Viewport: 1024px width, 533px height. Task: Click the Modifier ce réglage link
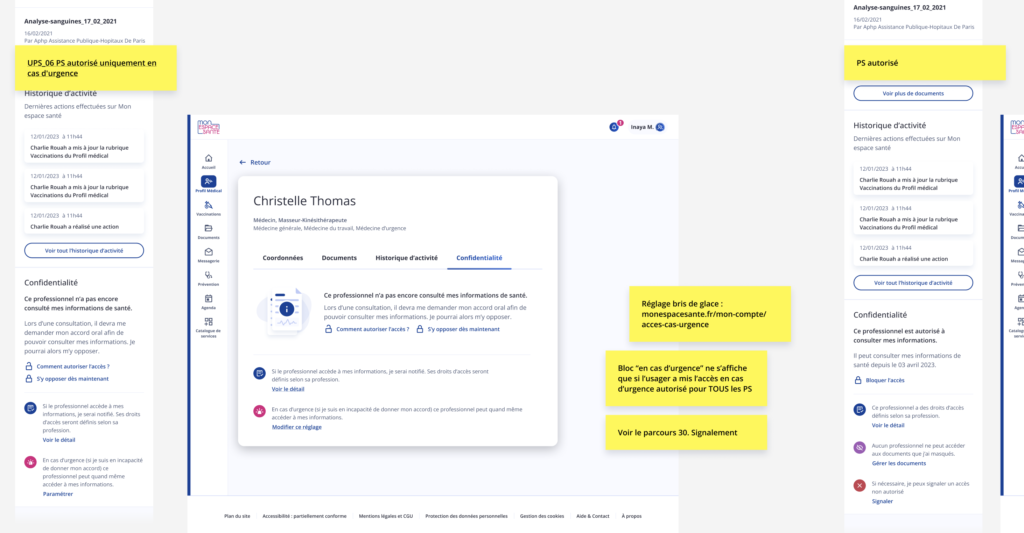(x=296, y=427)
